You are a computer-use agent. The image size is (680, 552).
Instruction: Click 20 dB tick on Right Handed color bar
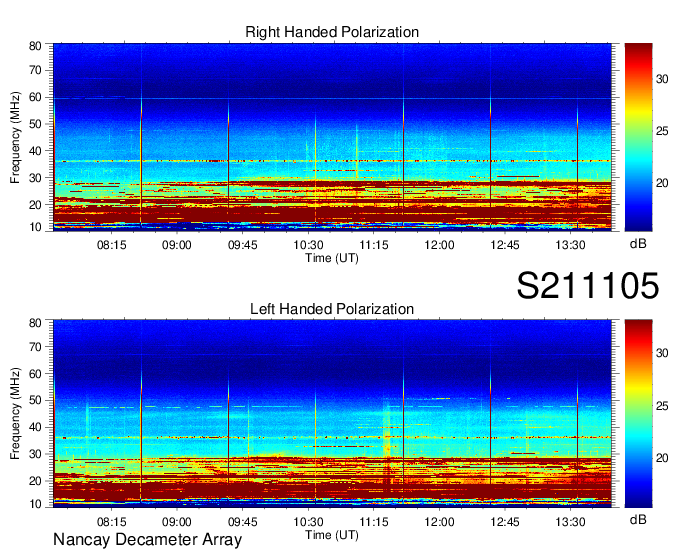click(662, 183)
